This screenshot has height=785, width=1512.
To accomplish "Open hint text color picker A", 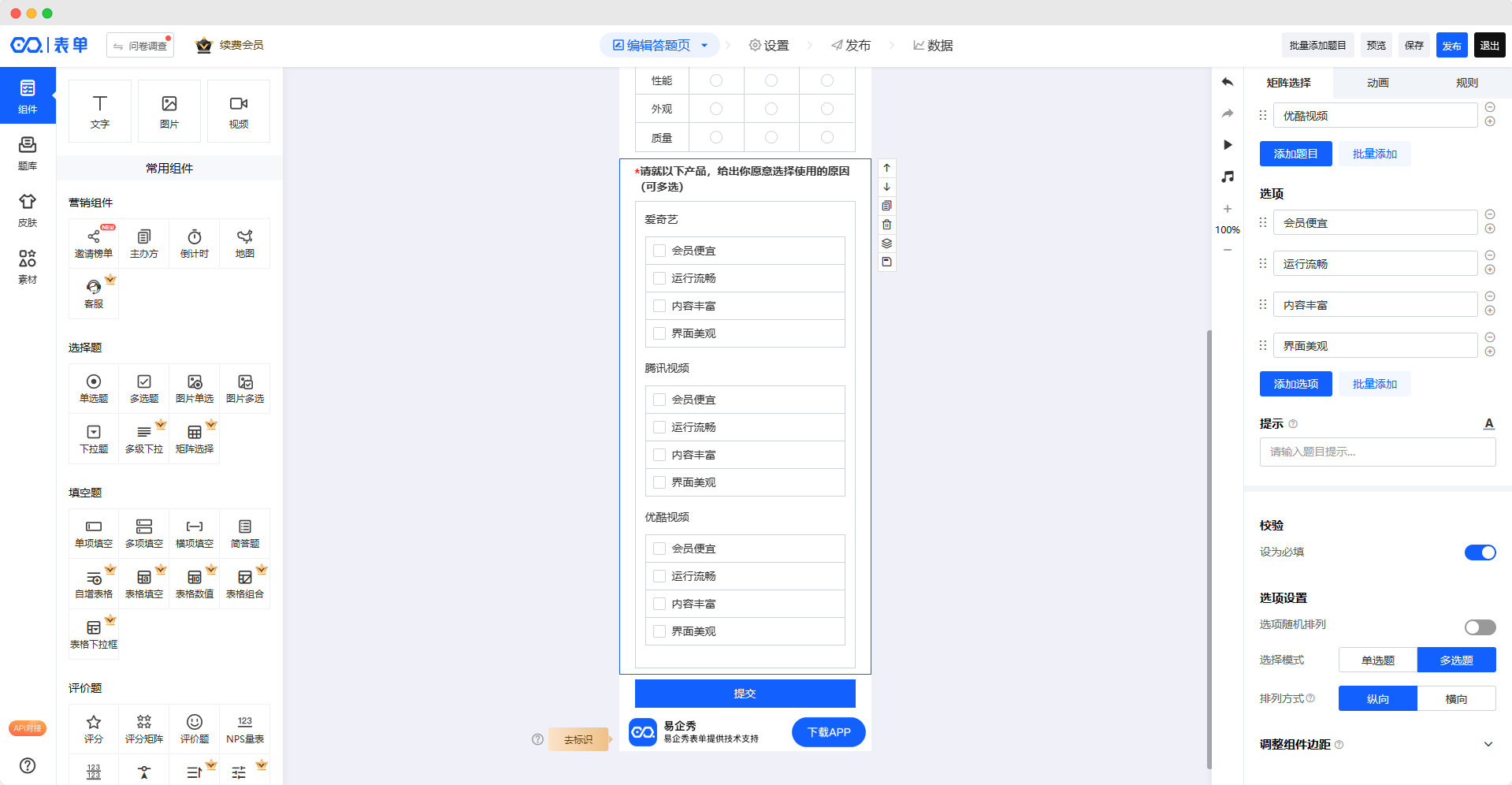I will coord(1489,424).
